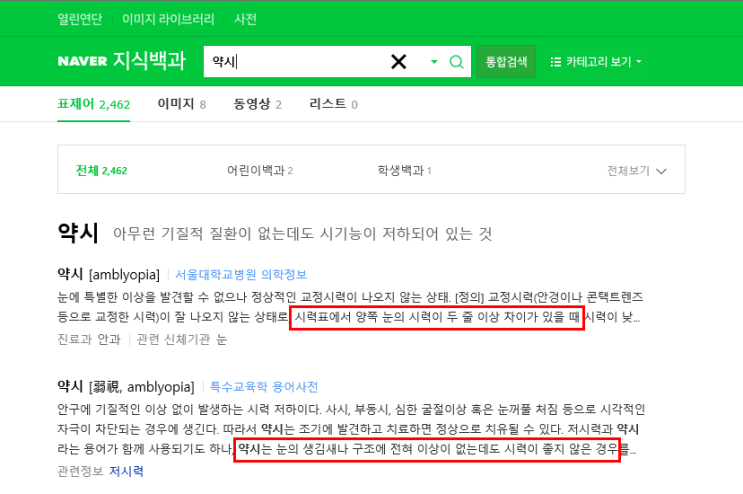The image size is (743, 494).
Task: Click the magnifier search icon
Action: pos(456,62)
